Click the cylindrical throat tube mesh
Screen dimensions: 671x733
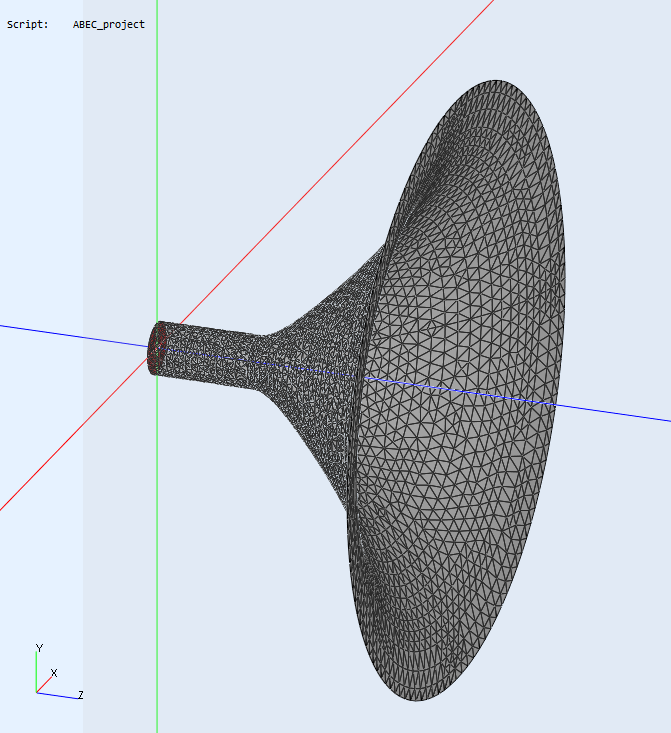[x=210, y=355]
